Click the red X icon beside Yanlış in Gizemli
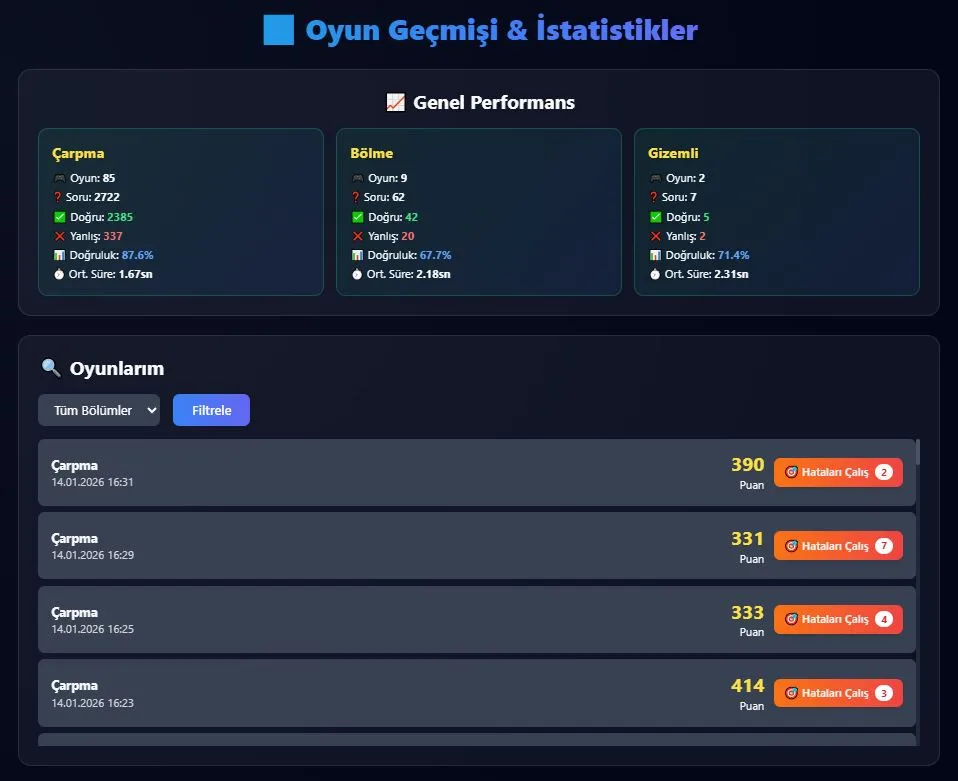Screen dimensions: 958x781 pyautogui.click(x=655, y=235)
